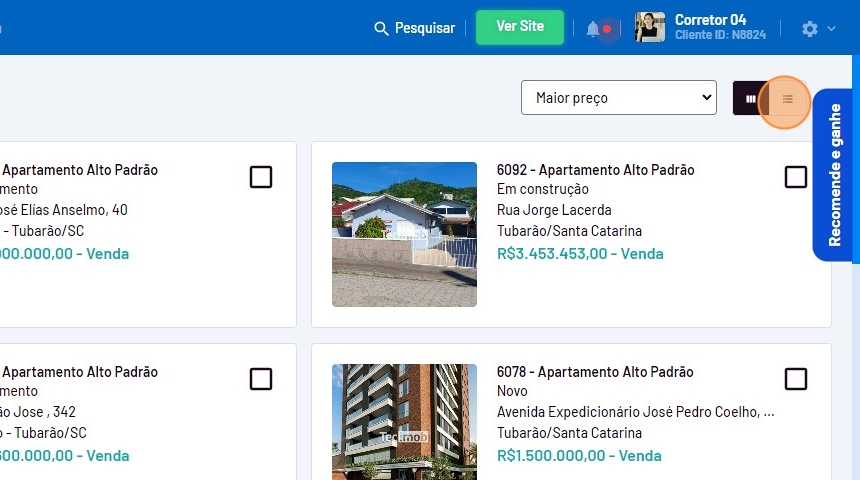Tick the checkbox on the top-left property card
The height and width of the screenshot is (480, 860).
click(x=261, y=177)
